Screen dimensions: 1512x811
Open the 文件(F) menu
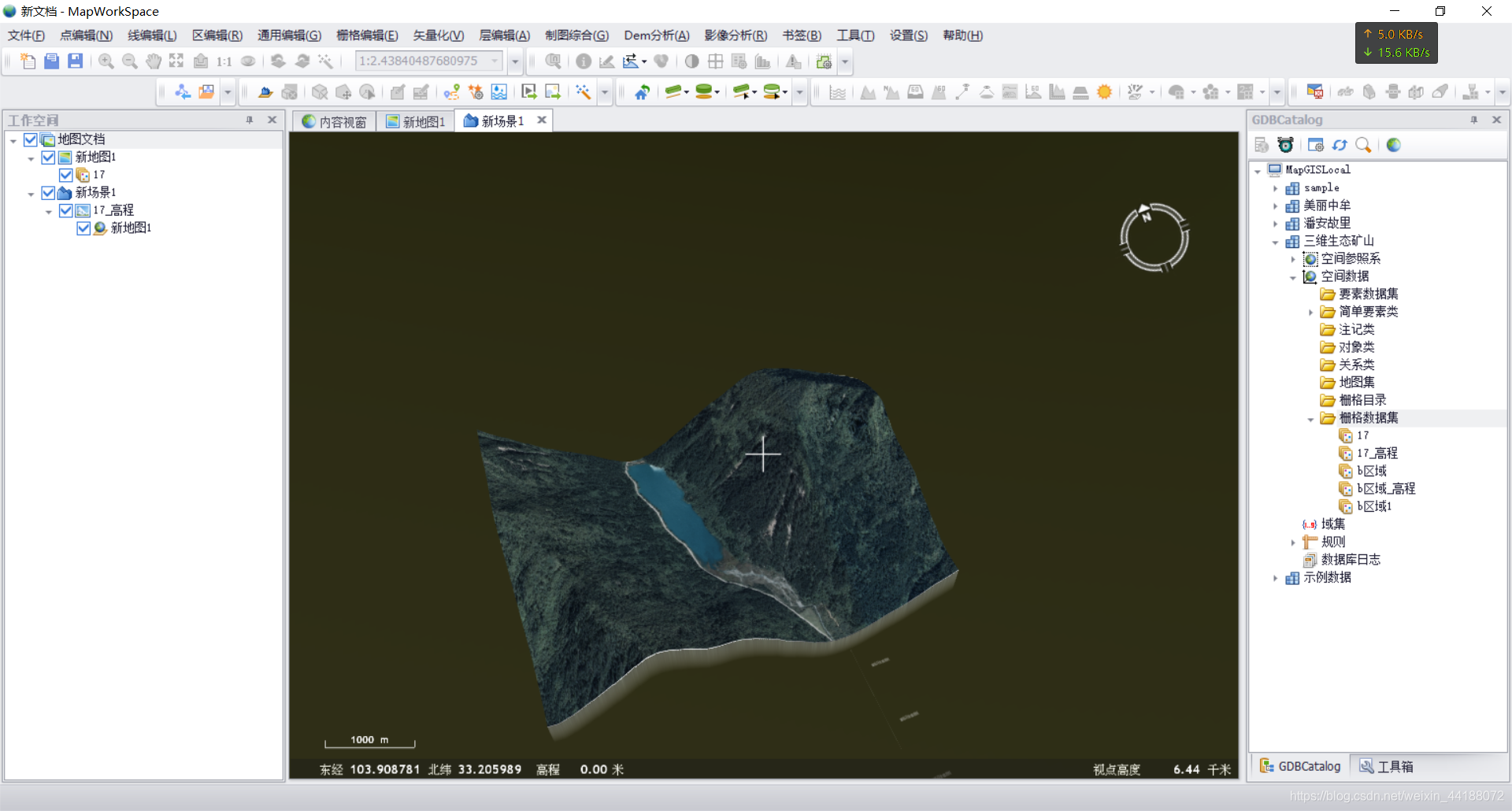(26, 35)
